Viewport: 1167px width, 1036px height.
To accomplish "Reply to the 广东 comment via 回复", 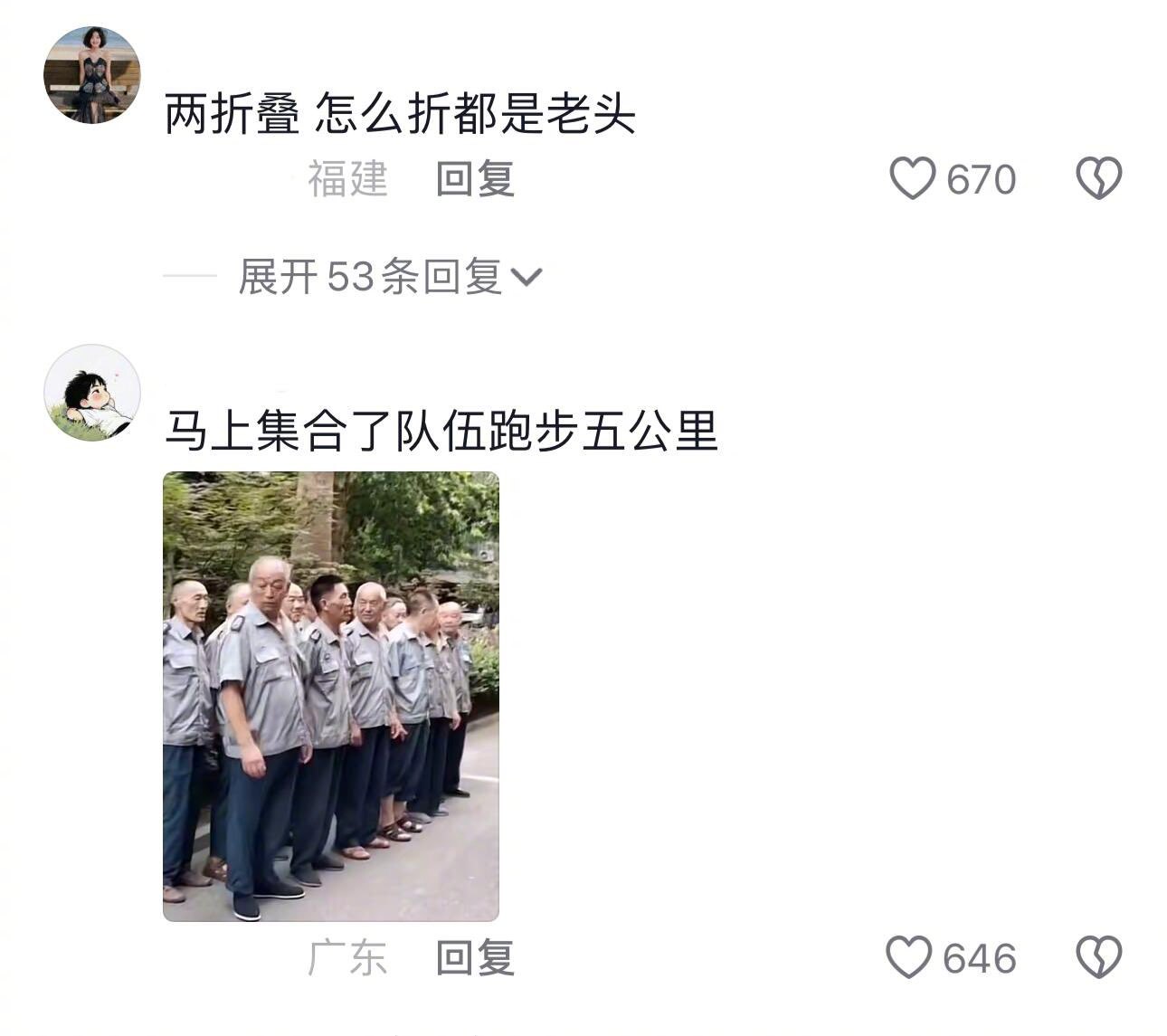I will (x=475, y=958).
